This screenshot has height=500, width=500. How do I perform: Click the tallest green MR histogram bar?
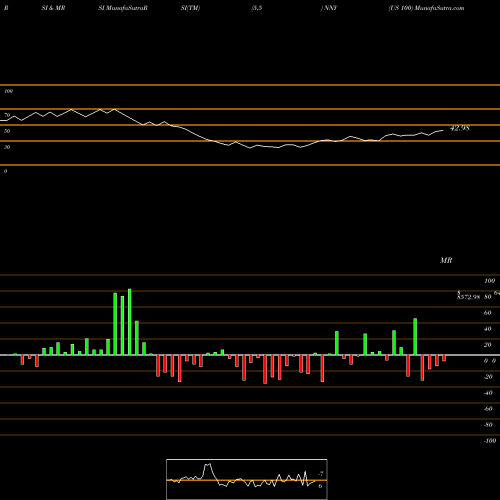(x=130, y=322)
